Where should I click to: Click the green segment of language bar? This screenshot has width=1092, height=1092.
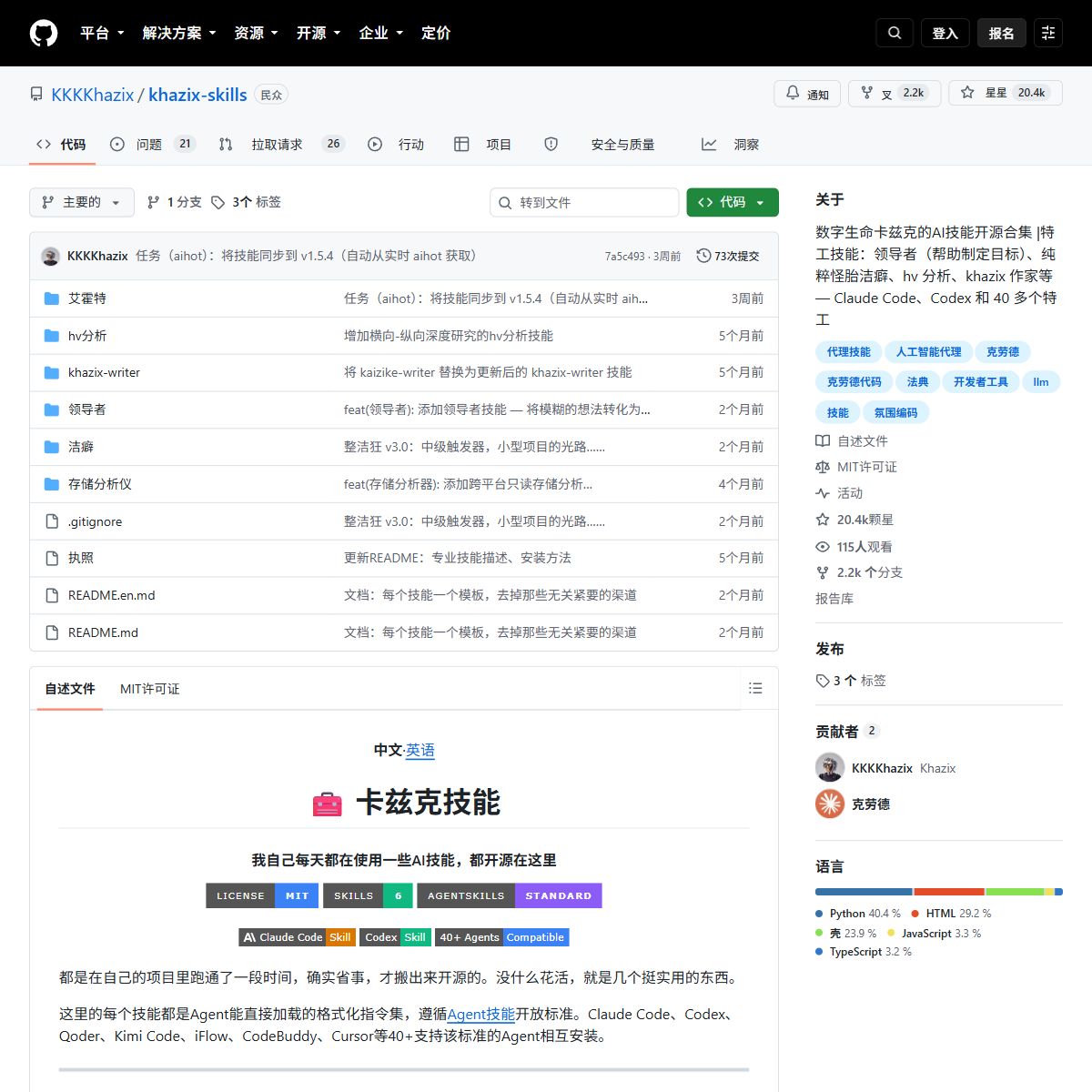point(1015,892)
